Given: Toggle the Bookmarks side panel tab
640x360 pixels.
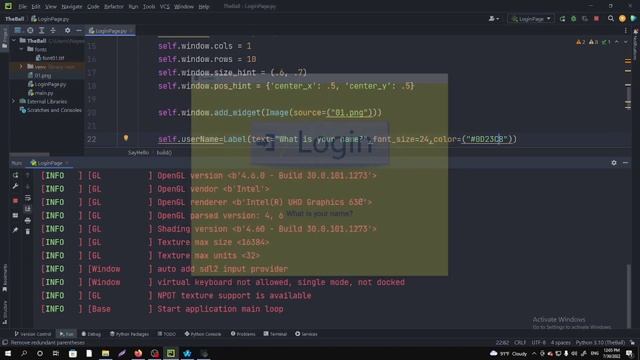Looking at the screenshot, I should 4,278.
